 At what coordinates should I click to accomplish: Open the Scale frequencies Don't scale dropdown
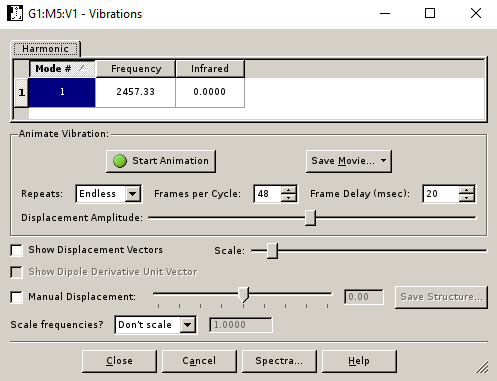pos(155,325)
